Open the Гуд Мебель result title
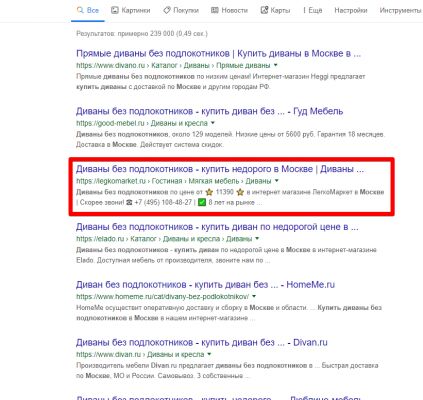423x400 pixels. pyautogui.click(x=210, y=111)
